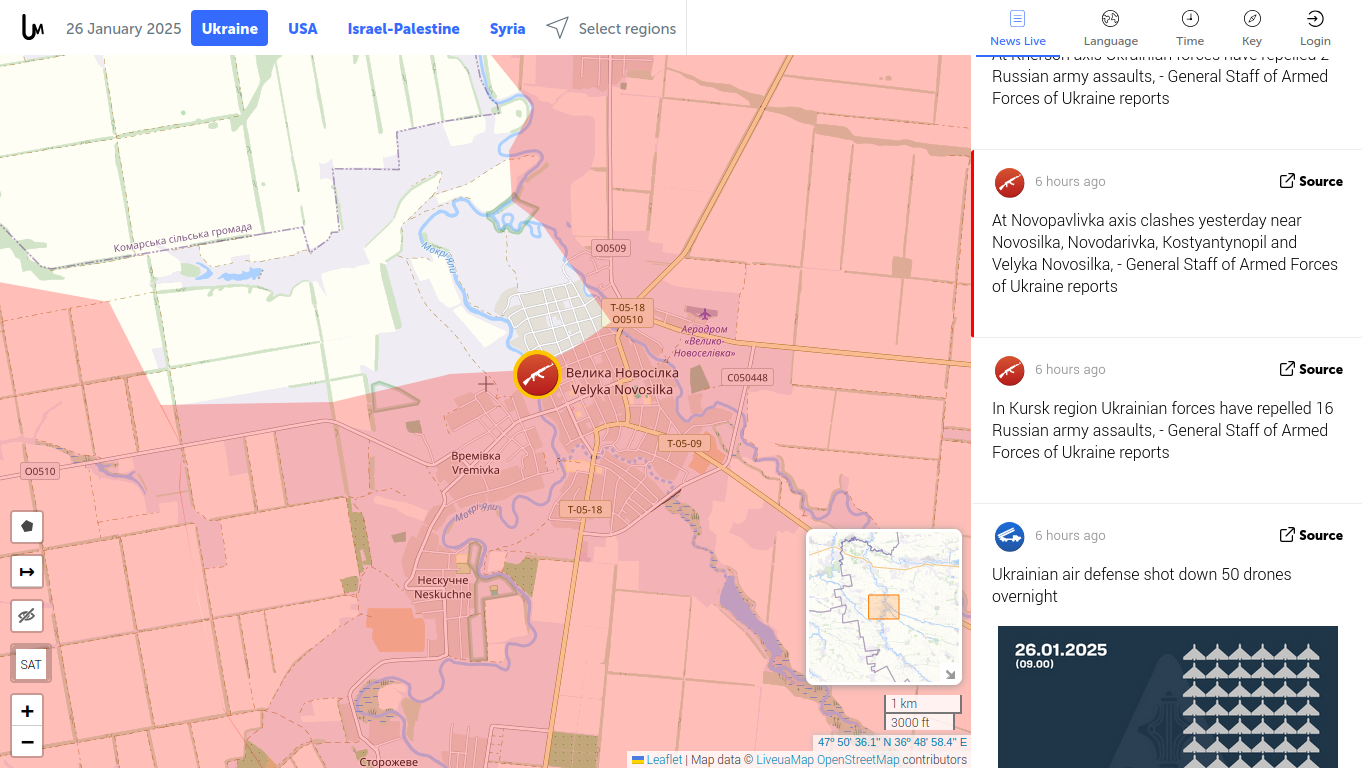Open Source link for Kursk region news
Image resolution: width=1366 pixels, height=768 pixels.
pyautogui.click(x=1311, y=369)
